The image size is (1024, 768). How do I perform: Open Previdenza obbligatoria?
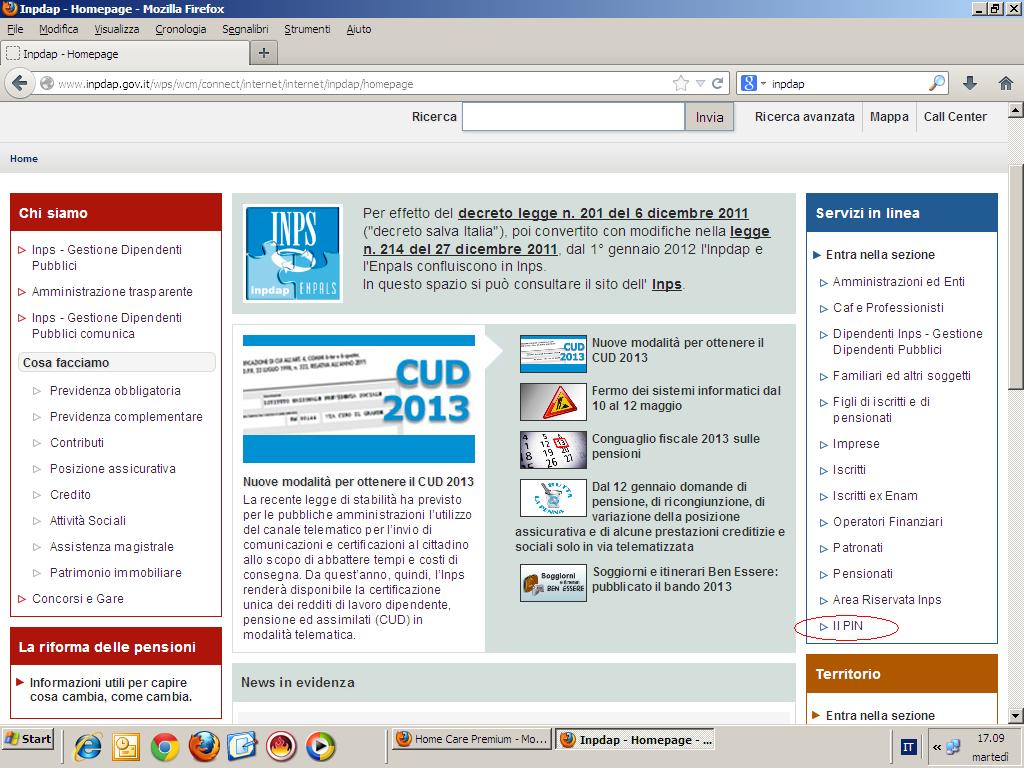click(x=115, y=391)
